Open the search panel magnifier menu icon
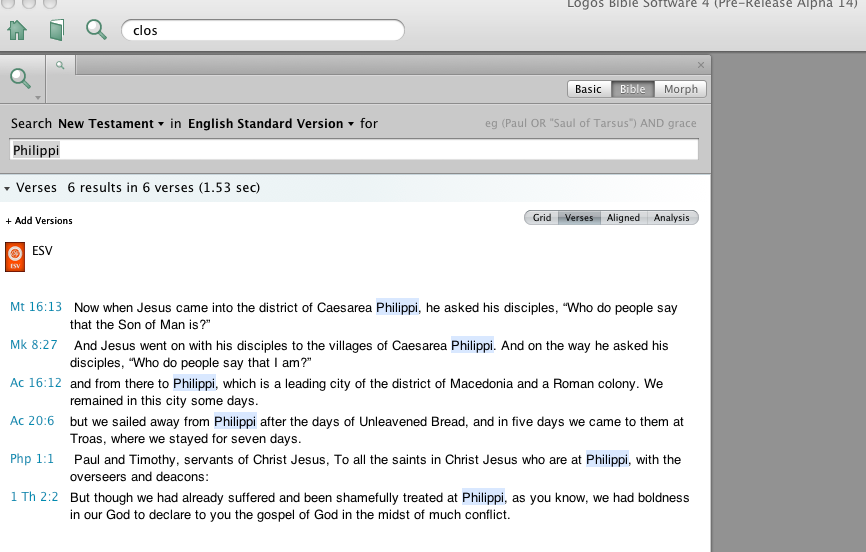This screenshot has width=866, height=552. click(20, 78)
